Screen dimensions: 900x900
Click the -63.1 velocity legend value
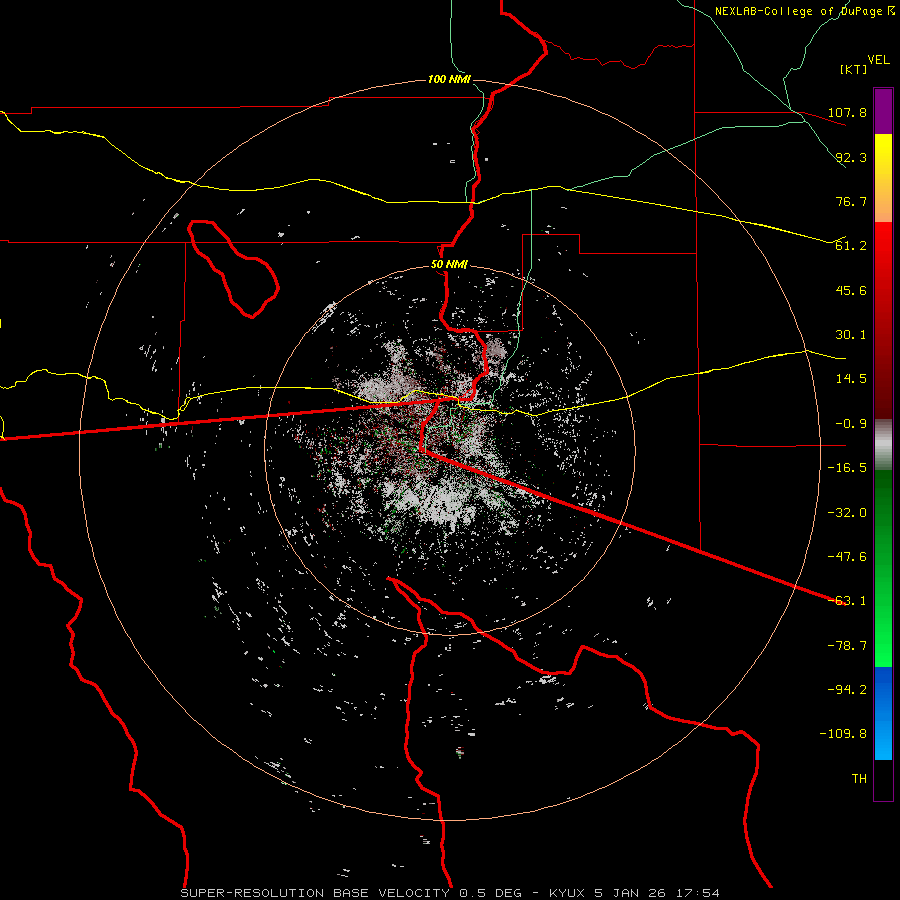click(x=847, y=601)
